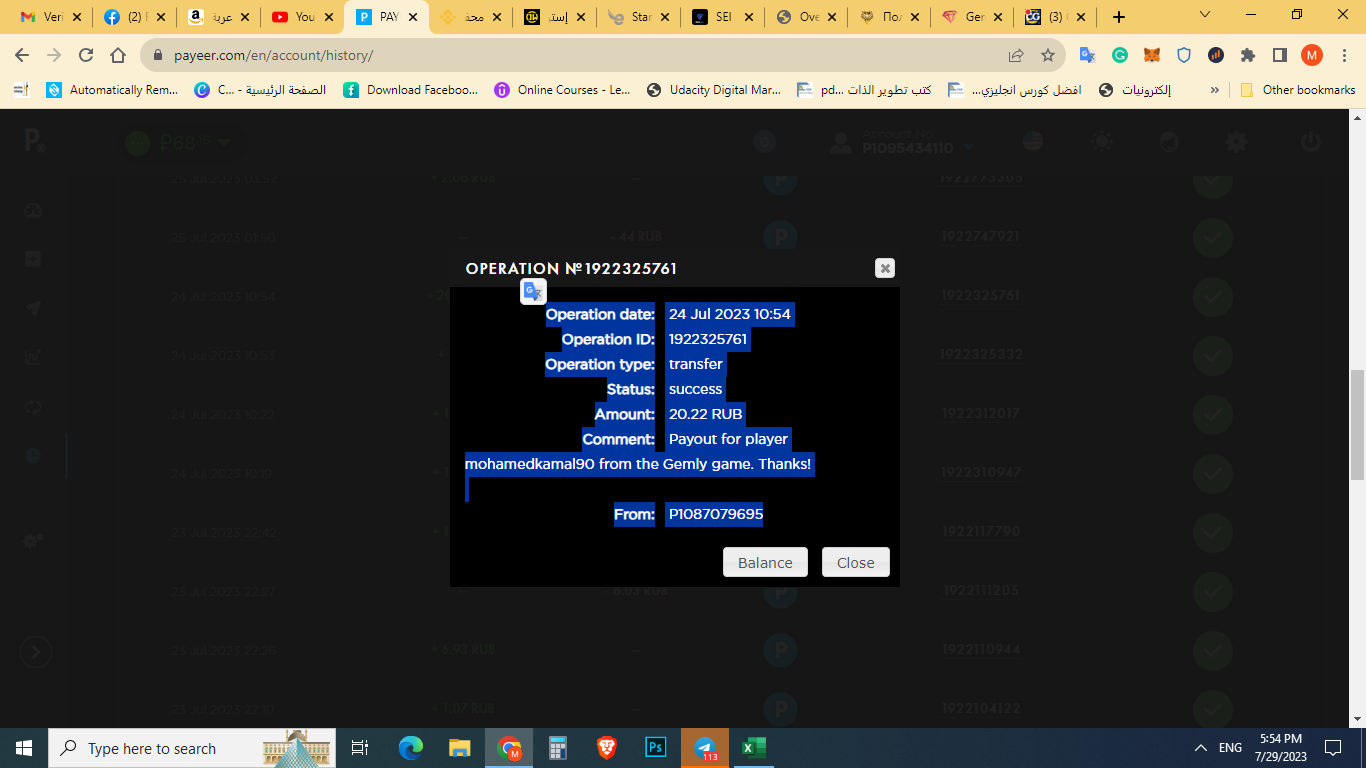Switch to the Facebook tab
Image resolution: width=1366 pixels, height=768 pixels.
tap(134, 17)
